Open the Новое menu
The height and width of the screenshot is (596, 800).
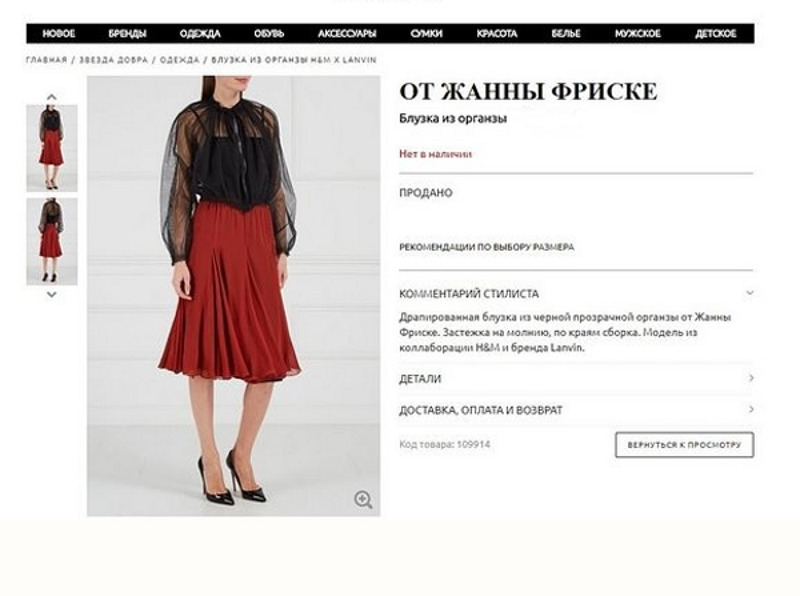point(59,34)
